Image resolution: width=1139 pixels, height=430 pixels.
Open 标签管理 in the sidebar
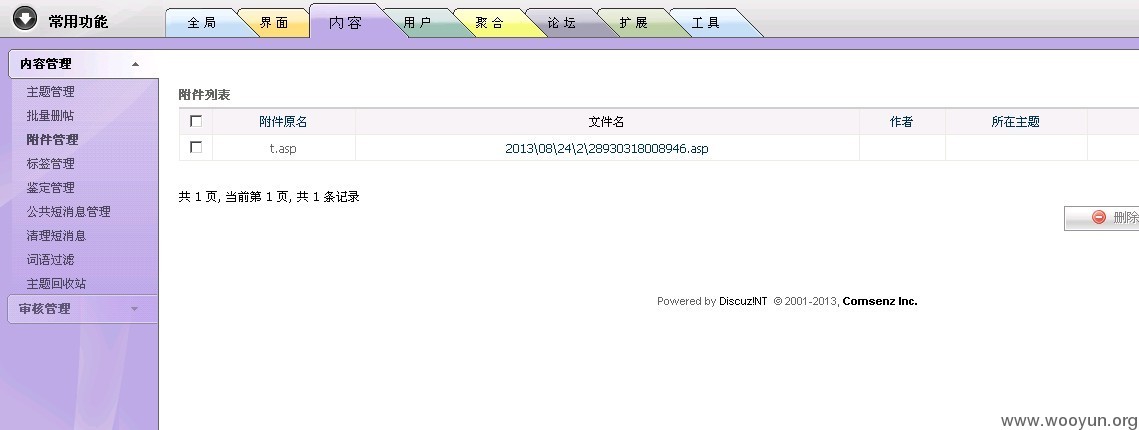coord(50,163)
